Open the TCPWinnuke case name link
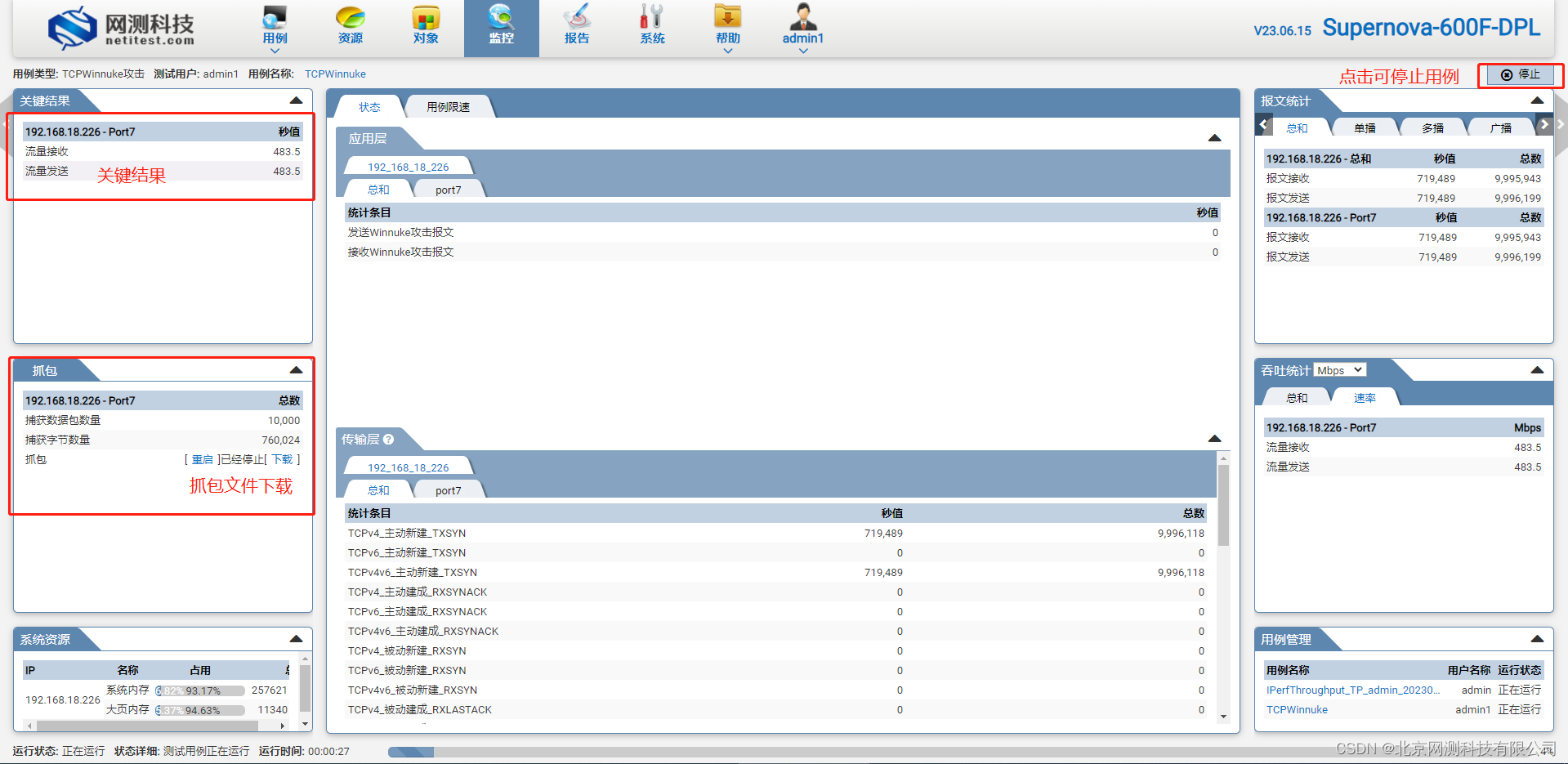1568x764 pixels. pos(335,74)
